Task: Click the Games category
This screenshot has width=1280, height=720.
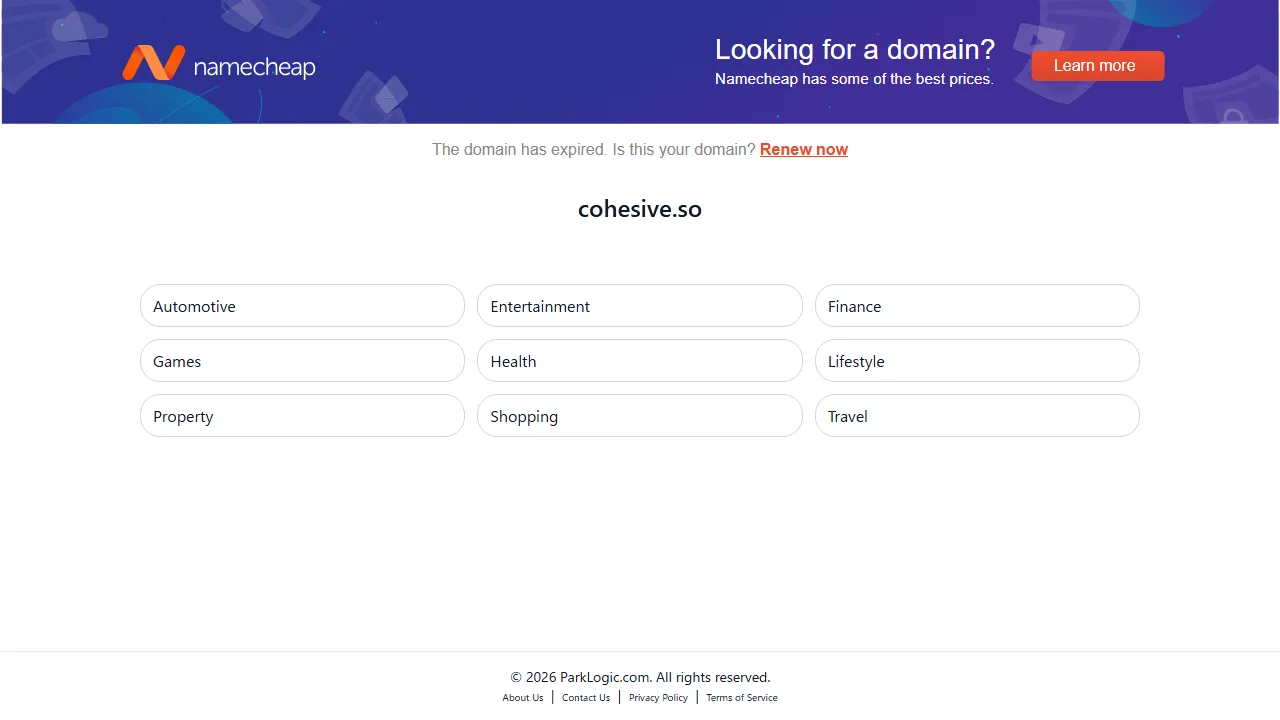Action: click(x=302, y=361)
